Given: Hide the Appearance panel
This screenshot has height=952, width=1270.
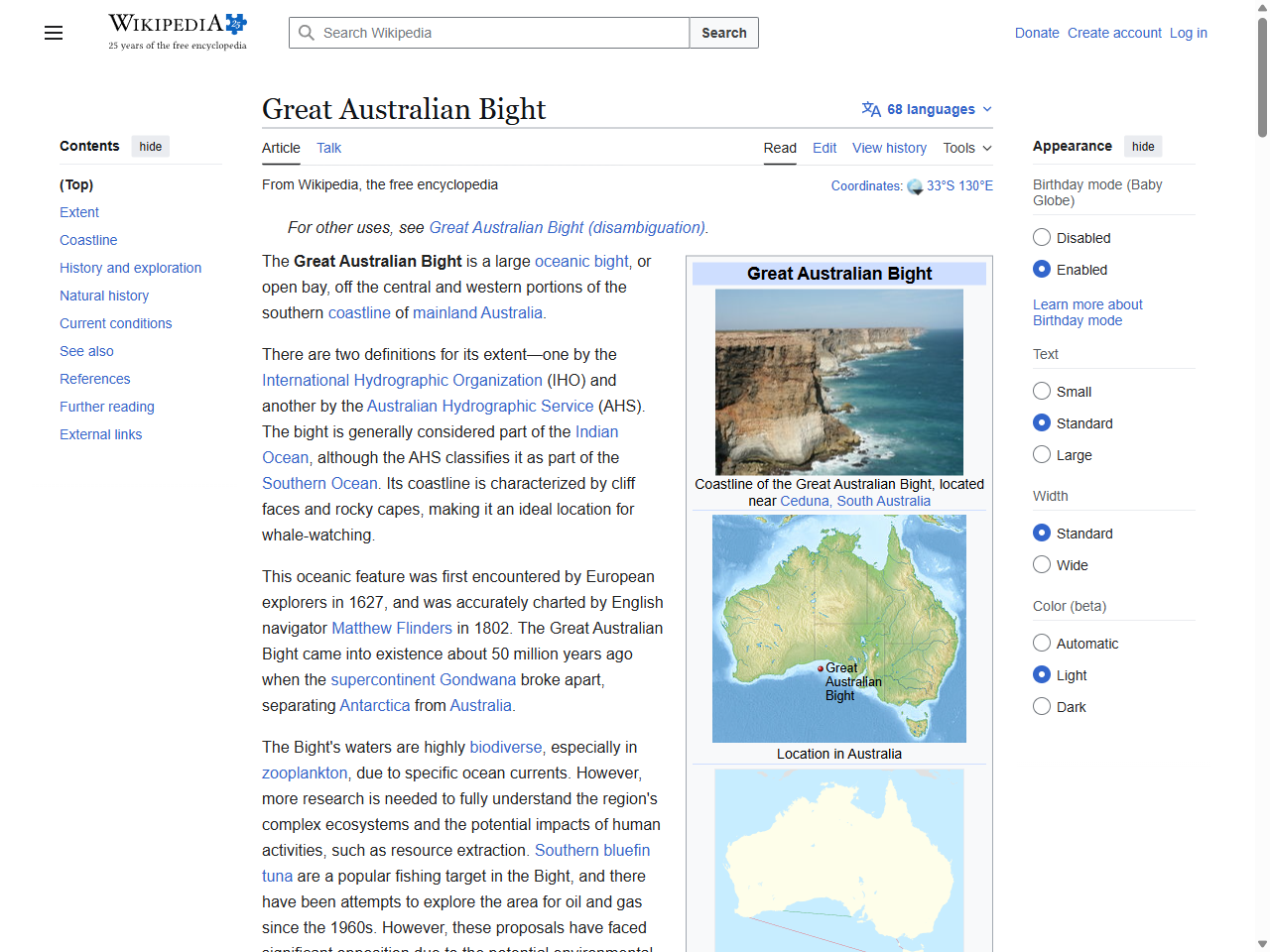Looking at the screenshot, I should [x=1143, y=147].
